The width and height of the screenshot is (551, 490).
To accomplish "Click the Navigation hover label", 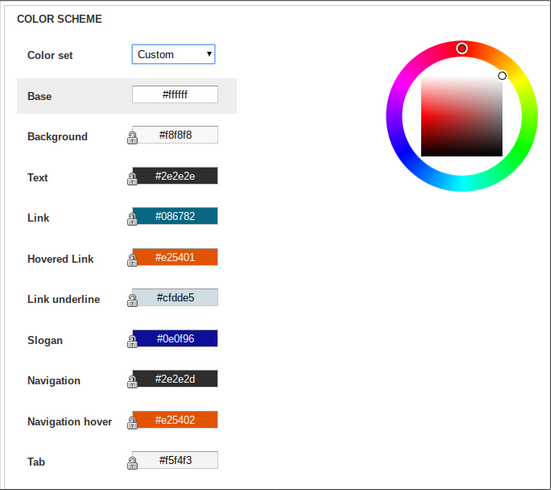I will (70, 421).
